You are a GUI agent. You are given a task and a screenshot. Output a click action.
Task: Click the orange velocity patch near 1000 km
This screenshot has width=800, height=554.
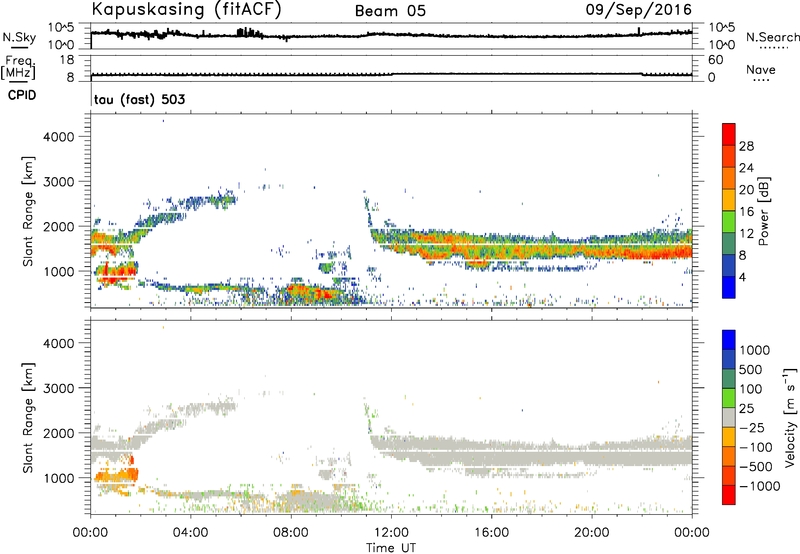click(x=116, y=477)
